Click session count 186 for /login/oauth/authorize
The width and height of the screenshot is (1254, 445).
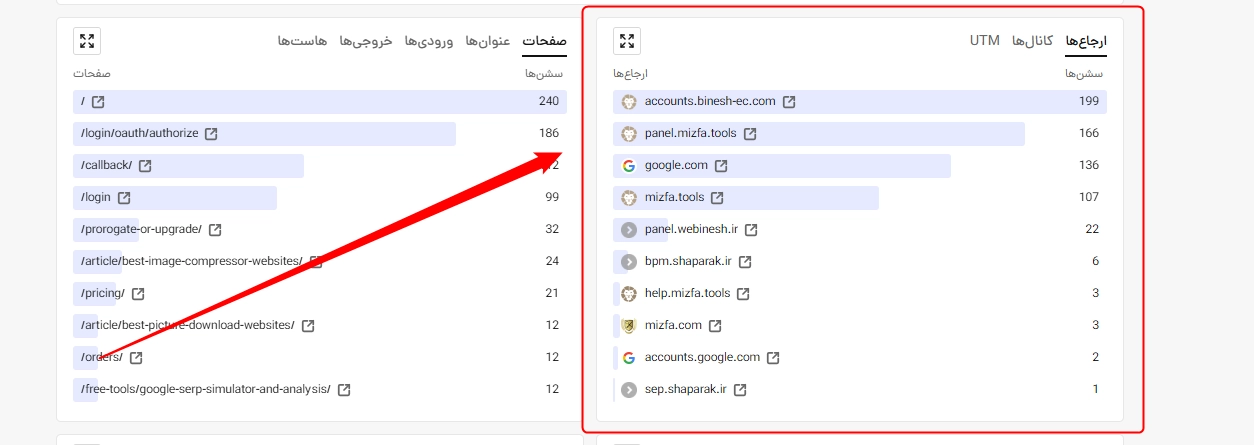coord(549,134)
